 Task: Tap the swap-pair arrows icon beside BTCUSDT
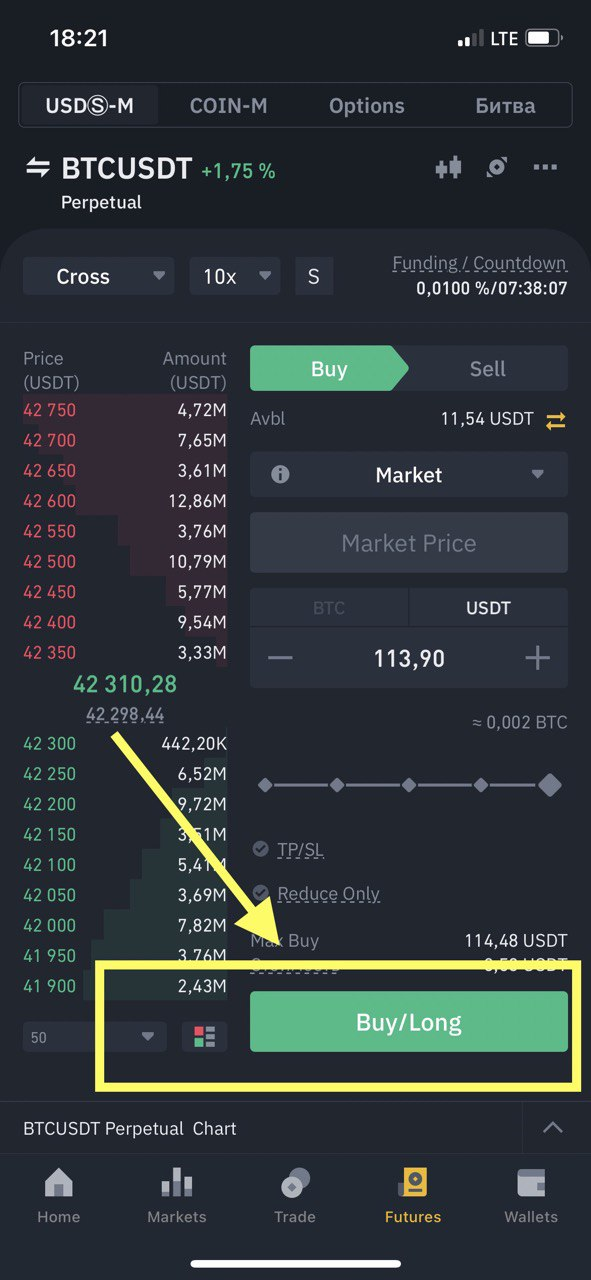(37, 168)
